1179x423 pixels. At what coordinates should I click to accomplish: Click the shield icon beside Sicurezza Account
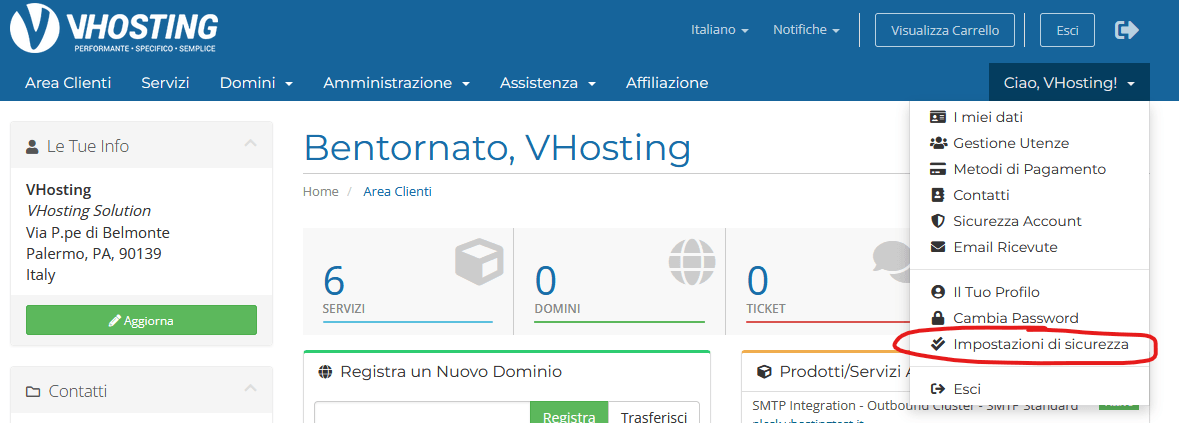(x=937, y=221)
